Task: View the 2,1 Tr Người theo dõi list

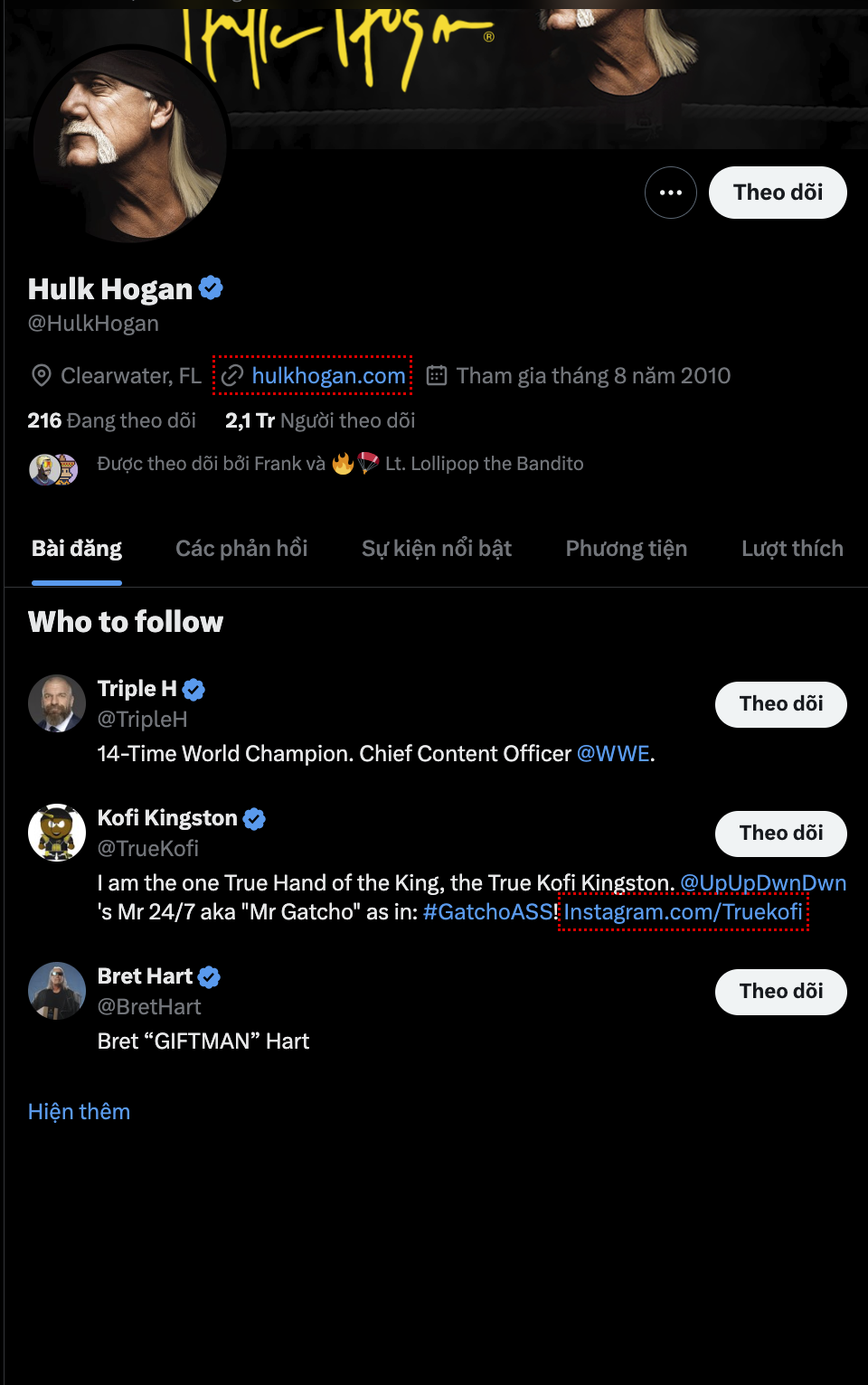Action: coord(320,420)
